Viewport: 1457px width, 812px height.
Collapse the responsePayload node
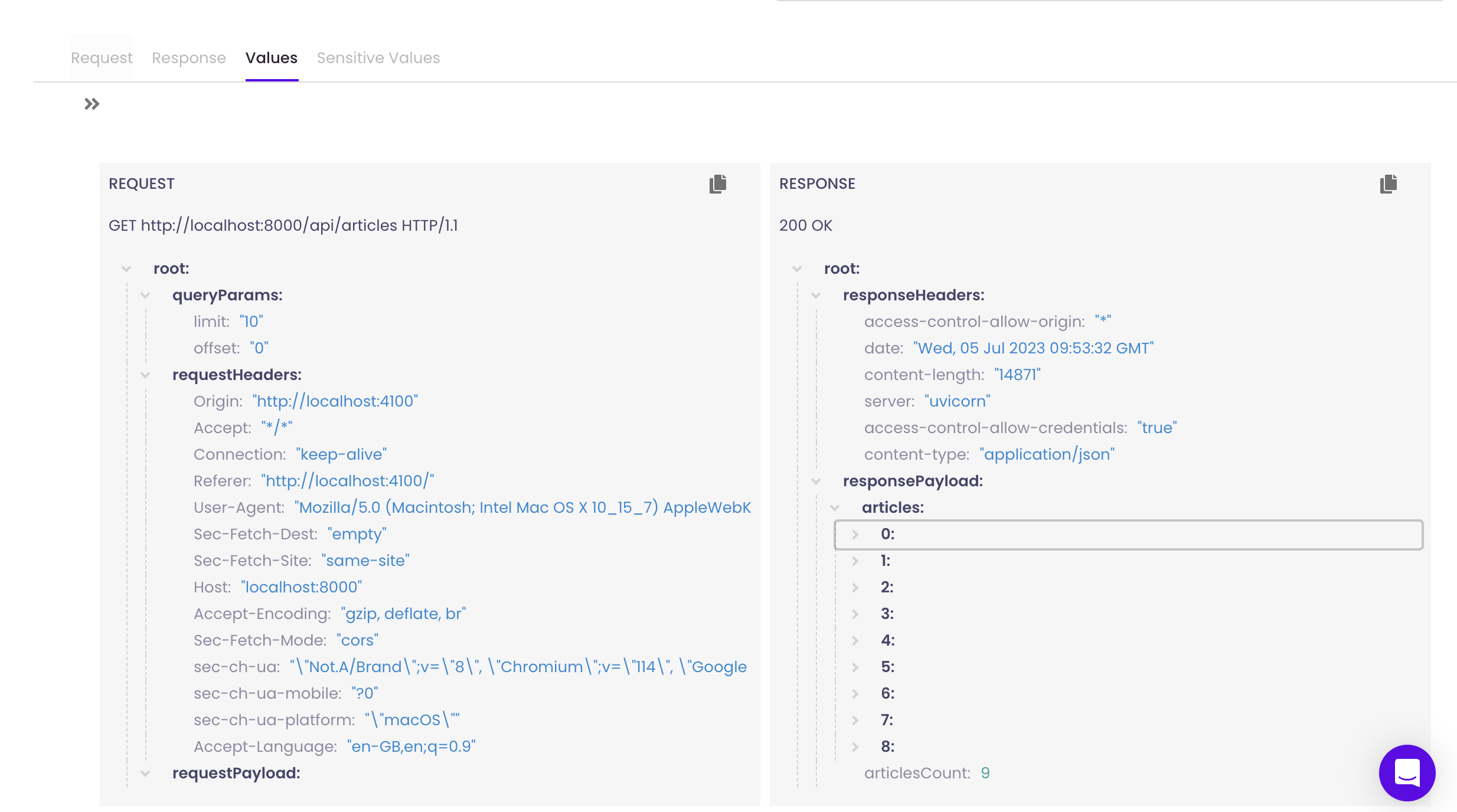[x=816, y=482]
